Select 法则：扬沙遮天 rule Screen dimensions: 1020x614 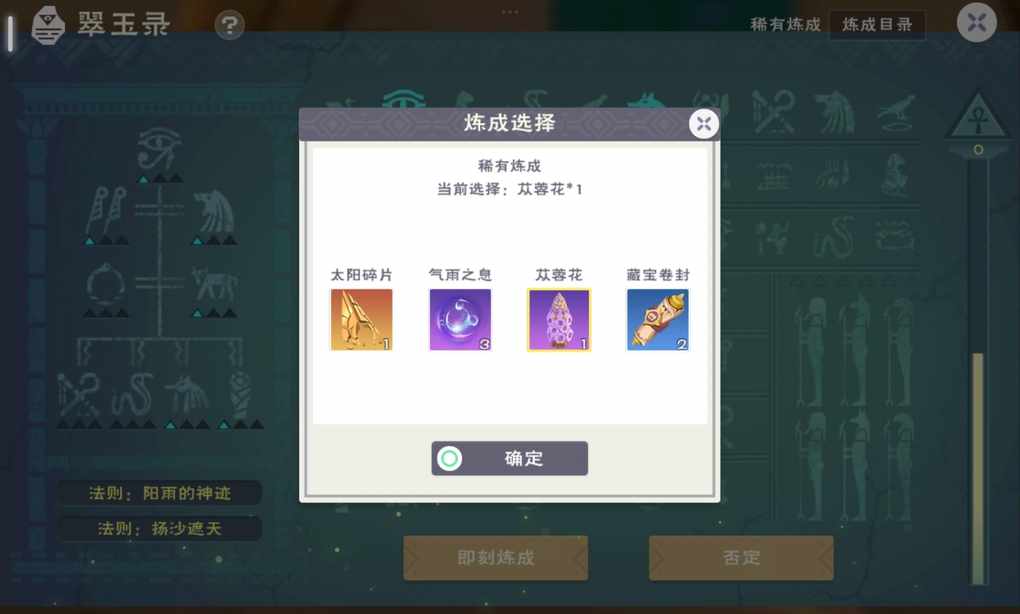160,528
